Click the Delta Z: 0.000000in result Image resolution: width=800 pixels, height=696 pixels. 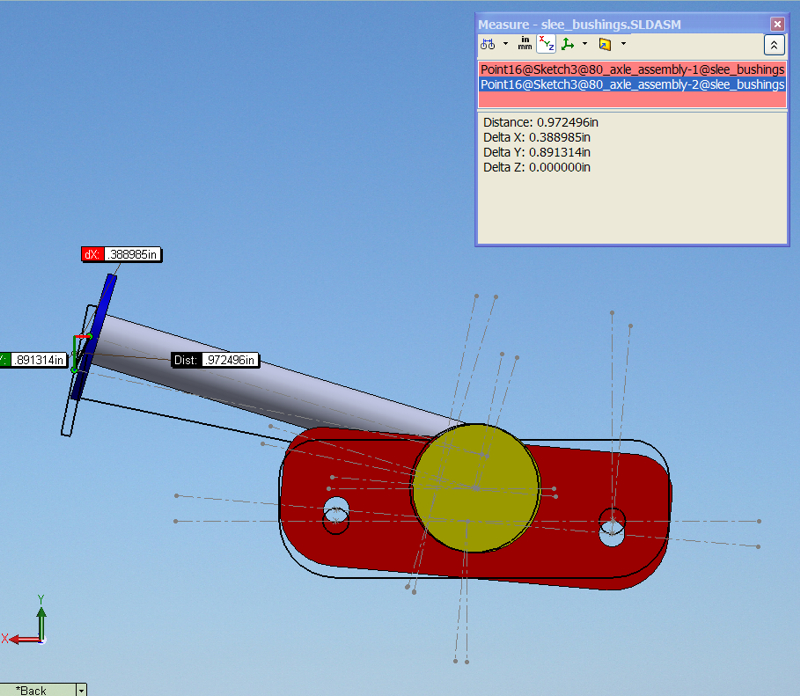pyautogui.click(x=537, y=167)
